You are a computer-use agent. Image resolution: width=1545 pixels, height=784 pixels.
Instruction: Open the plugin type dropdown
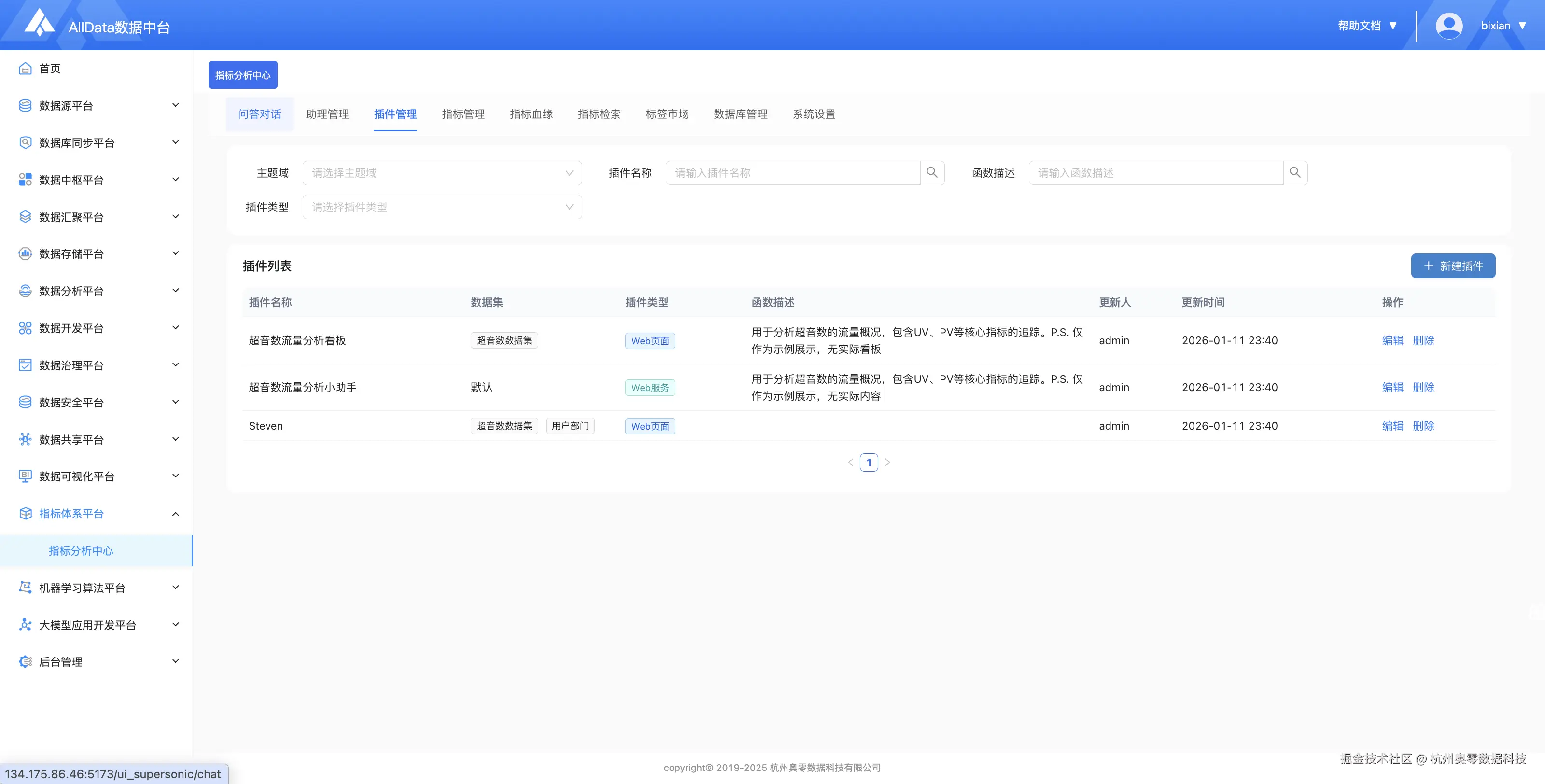click(442, 207)
